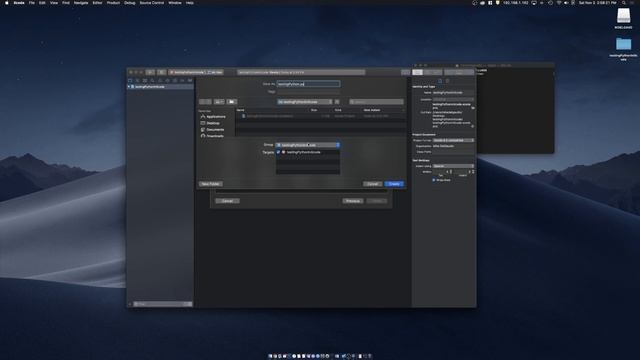Image resolution: width=640 pixels, height=360 pixels.
Task: Open the Product menu
Action: pyautogui.click(x=113, y=3)
